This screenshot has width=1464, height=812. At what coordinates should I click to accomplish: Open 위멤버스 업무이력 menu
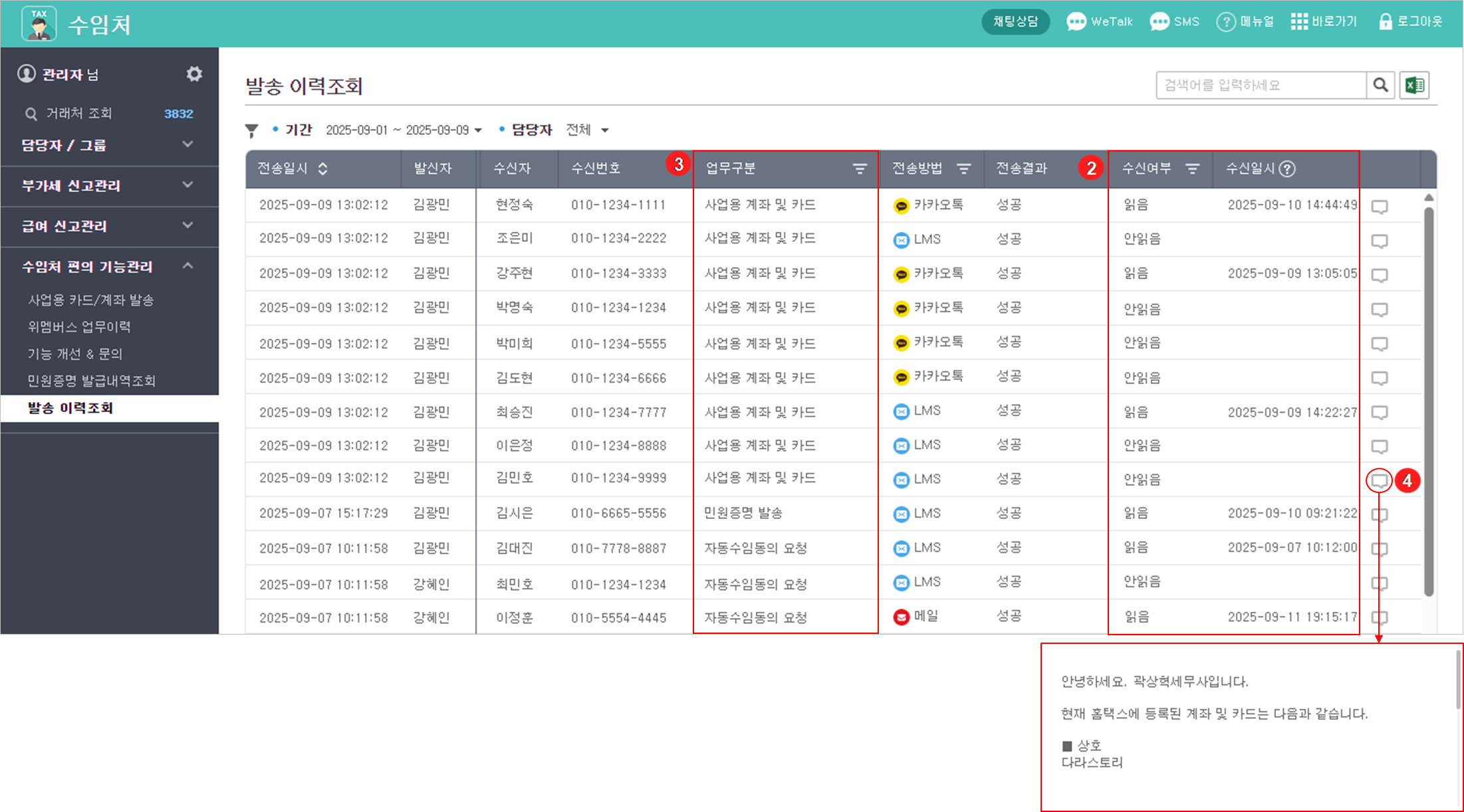[x=79, y=327]
